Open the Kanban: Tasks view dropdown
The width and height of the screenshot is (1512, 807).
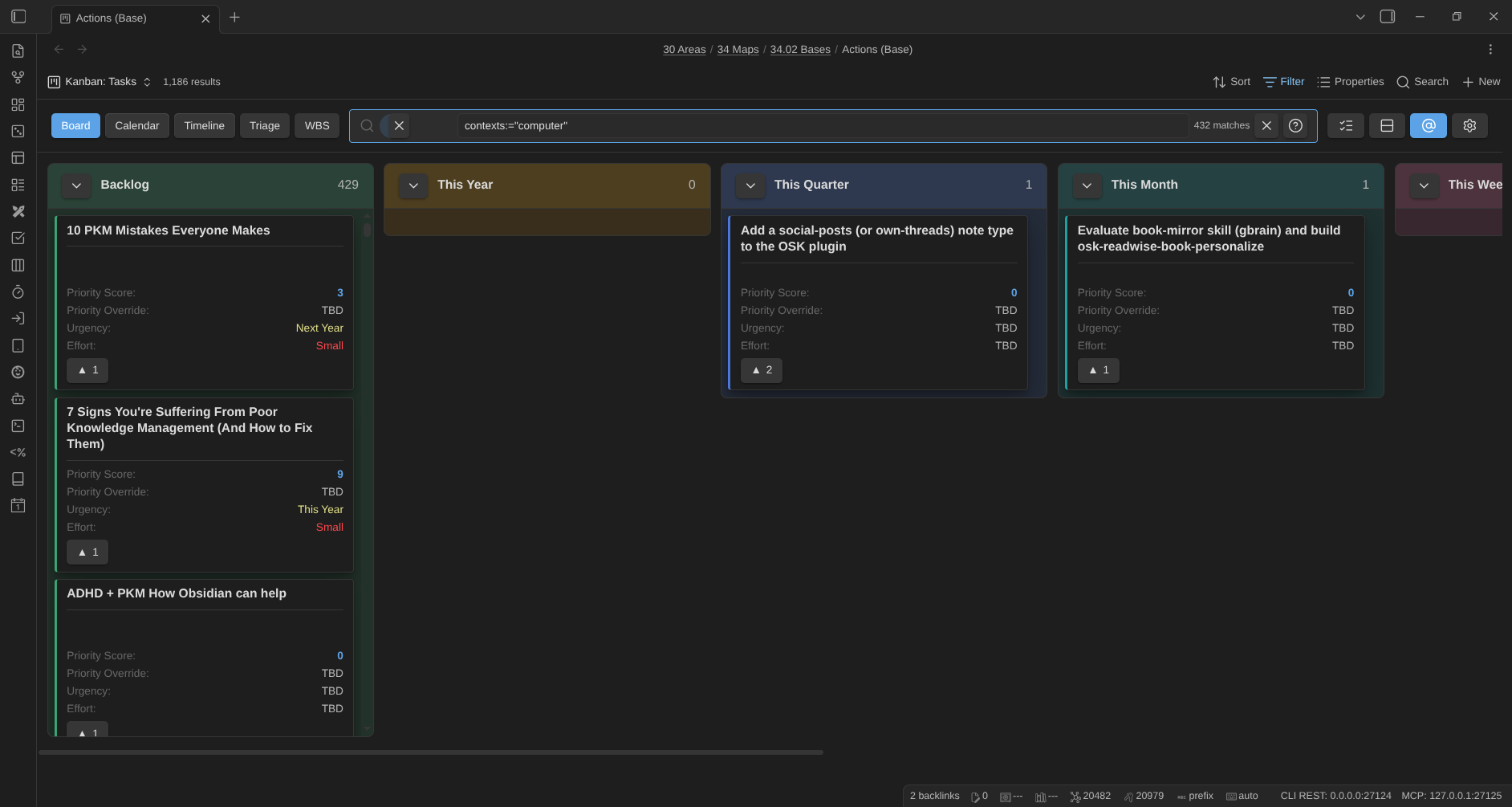tap(100, 82)
